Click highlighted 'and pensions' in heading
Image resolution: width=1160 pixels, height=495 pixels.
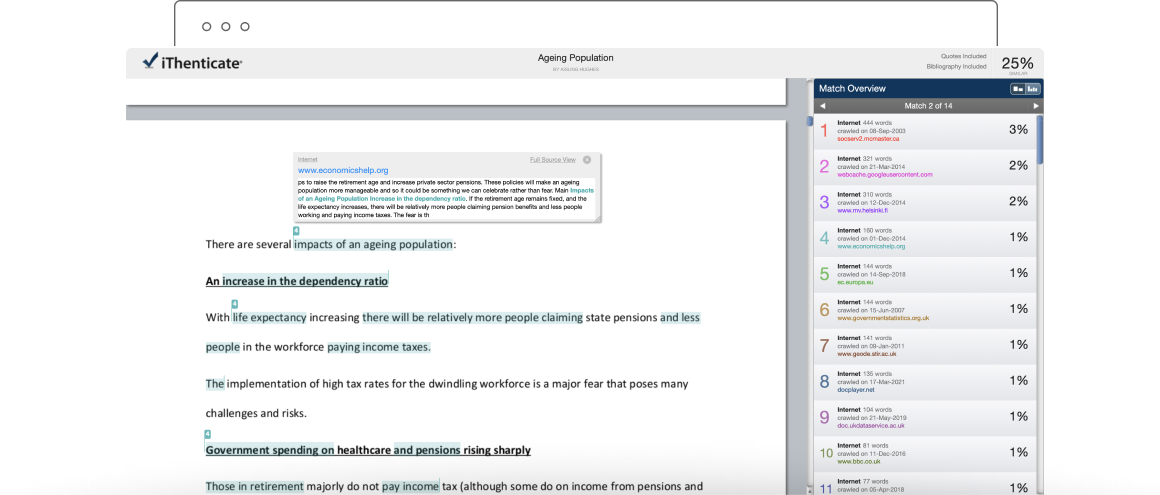click(427, 450)
